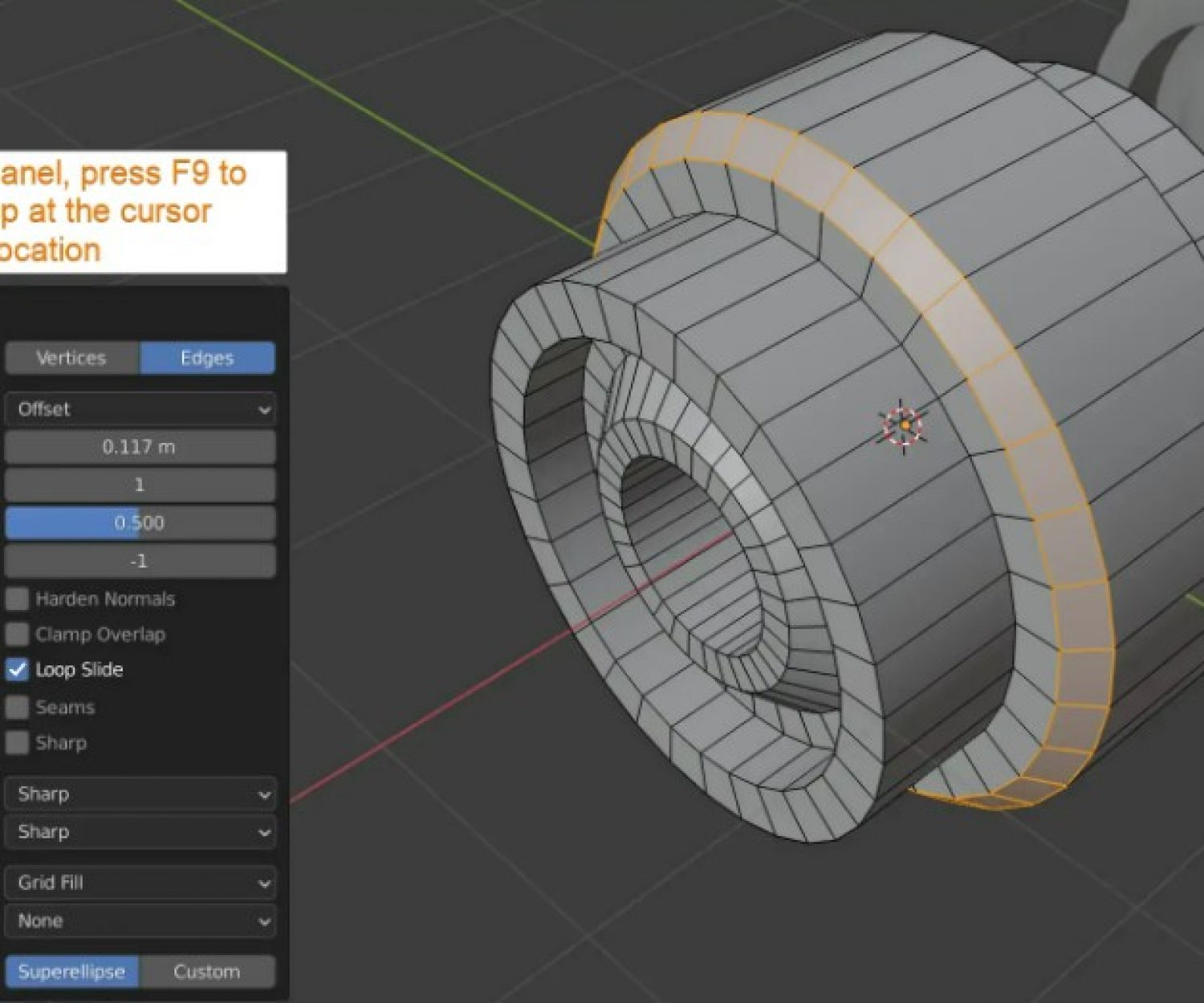Viewport: 1204px width, 1003px height.
Task: Choose the Superellipse profile type
Action: 71,972
